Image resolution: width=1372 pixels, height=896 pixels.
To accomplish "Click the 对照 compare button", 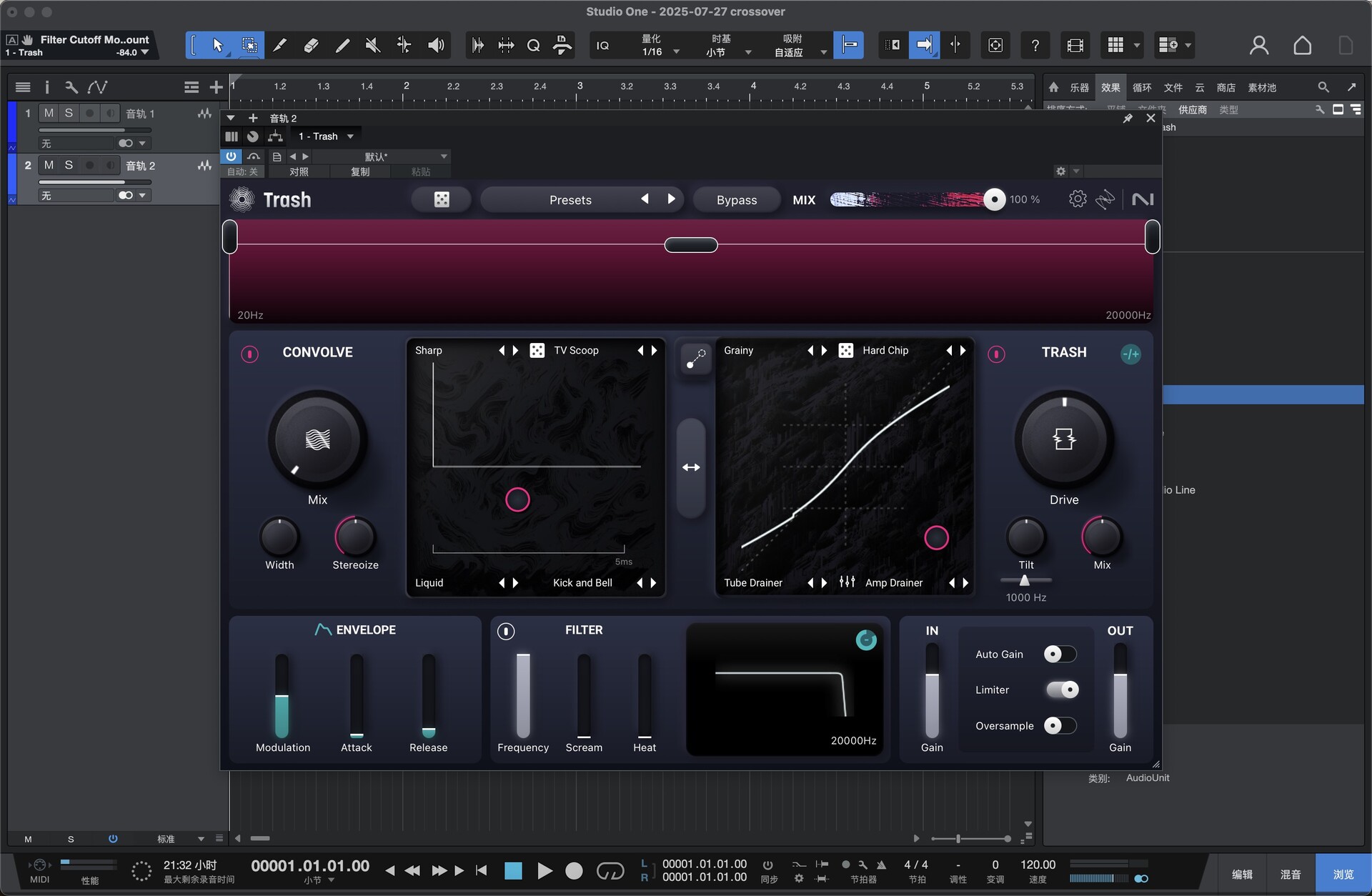I will [x=299, y=171].
